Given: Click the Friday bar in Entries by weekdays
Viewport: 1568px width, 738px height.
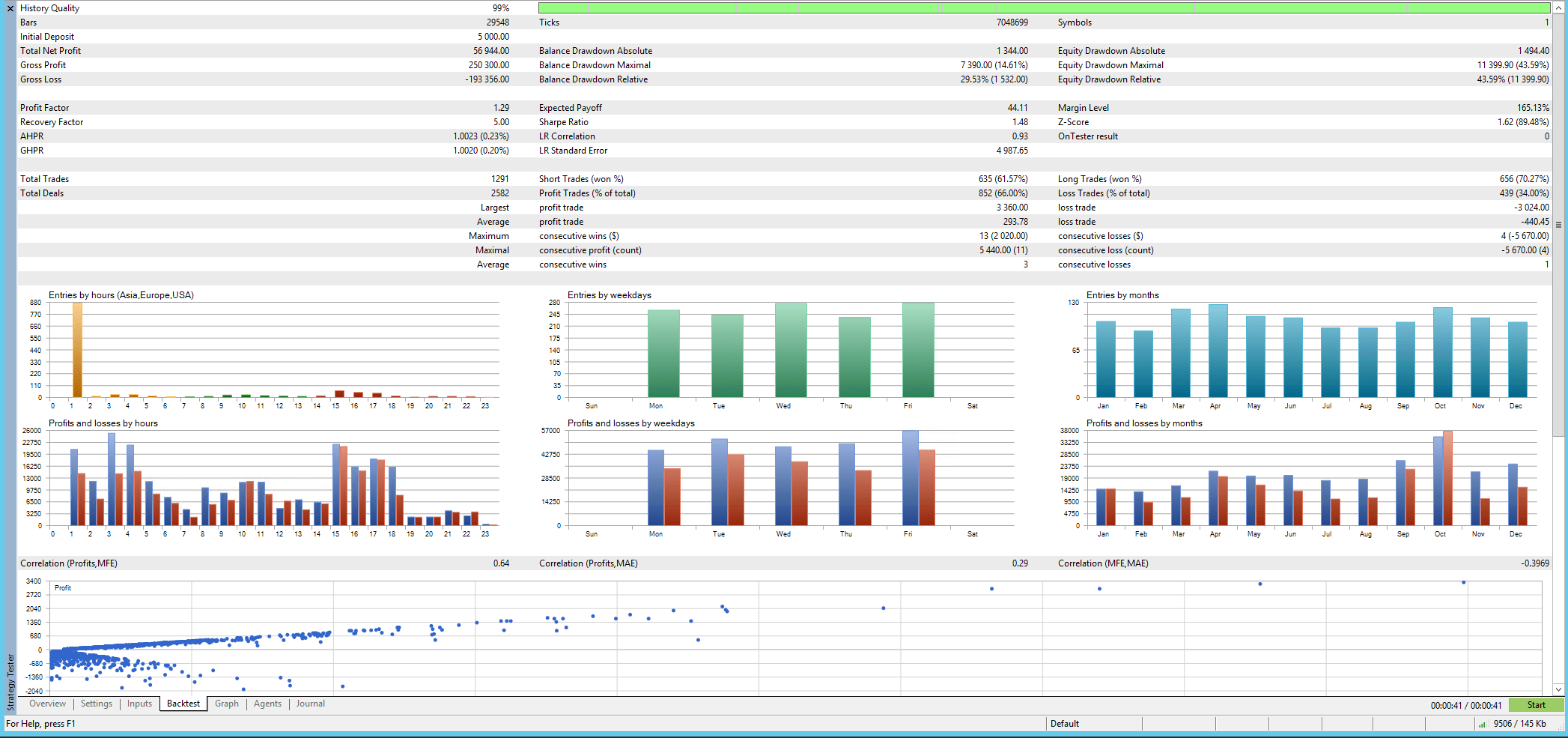Looking at the screenshot, I should point(918,350).
